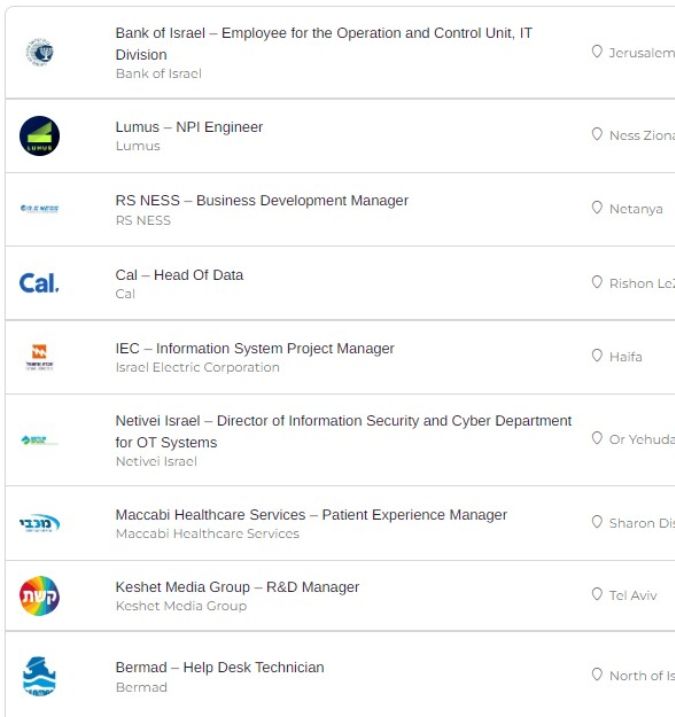
Task: Open the RS NESS Business Development Manager listing
Action: [262, 200]
